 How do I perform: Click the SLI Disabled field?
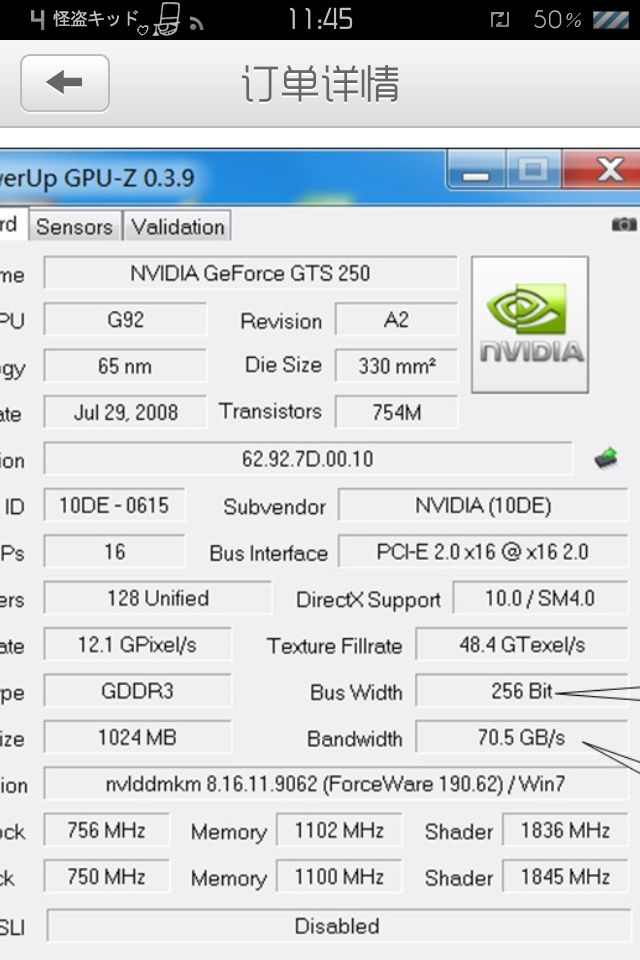click(337, 926)
